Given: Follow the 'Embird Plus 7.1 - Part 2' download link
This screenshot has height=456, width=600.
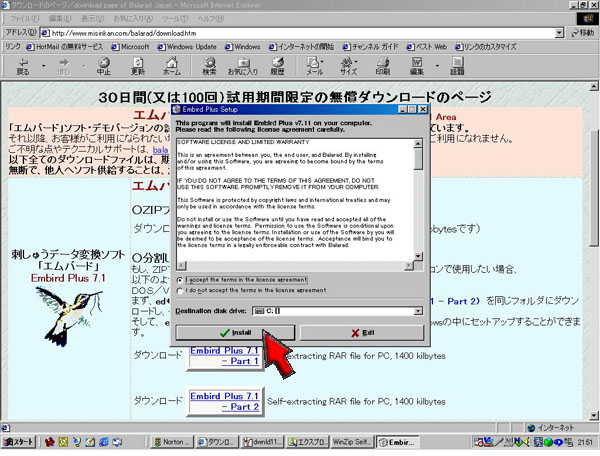Looking at the screenshot, I should point(225,401).
